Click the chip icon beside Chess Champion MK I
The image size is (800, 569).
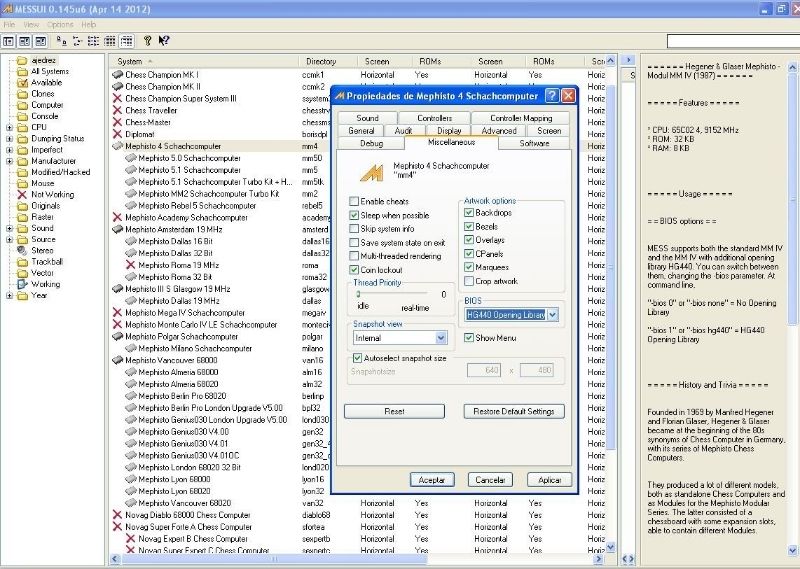118,75
